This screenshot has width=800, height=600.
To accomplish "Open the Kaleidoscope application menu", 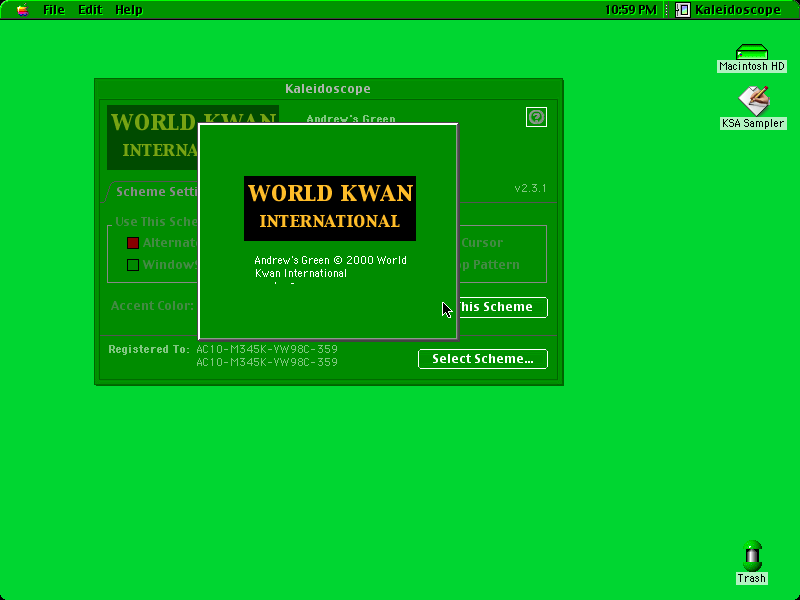I will [x=728, y=10].
